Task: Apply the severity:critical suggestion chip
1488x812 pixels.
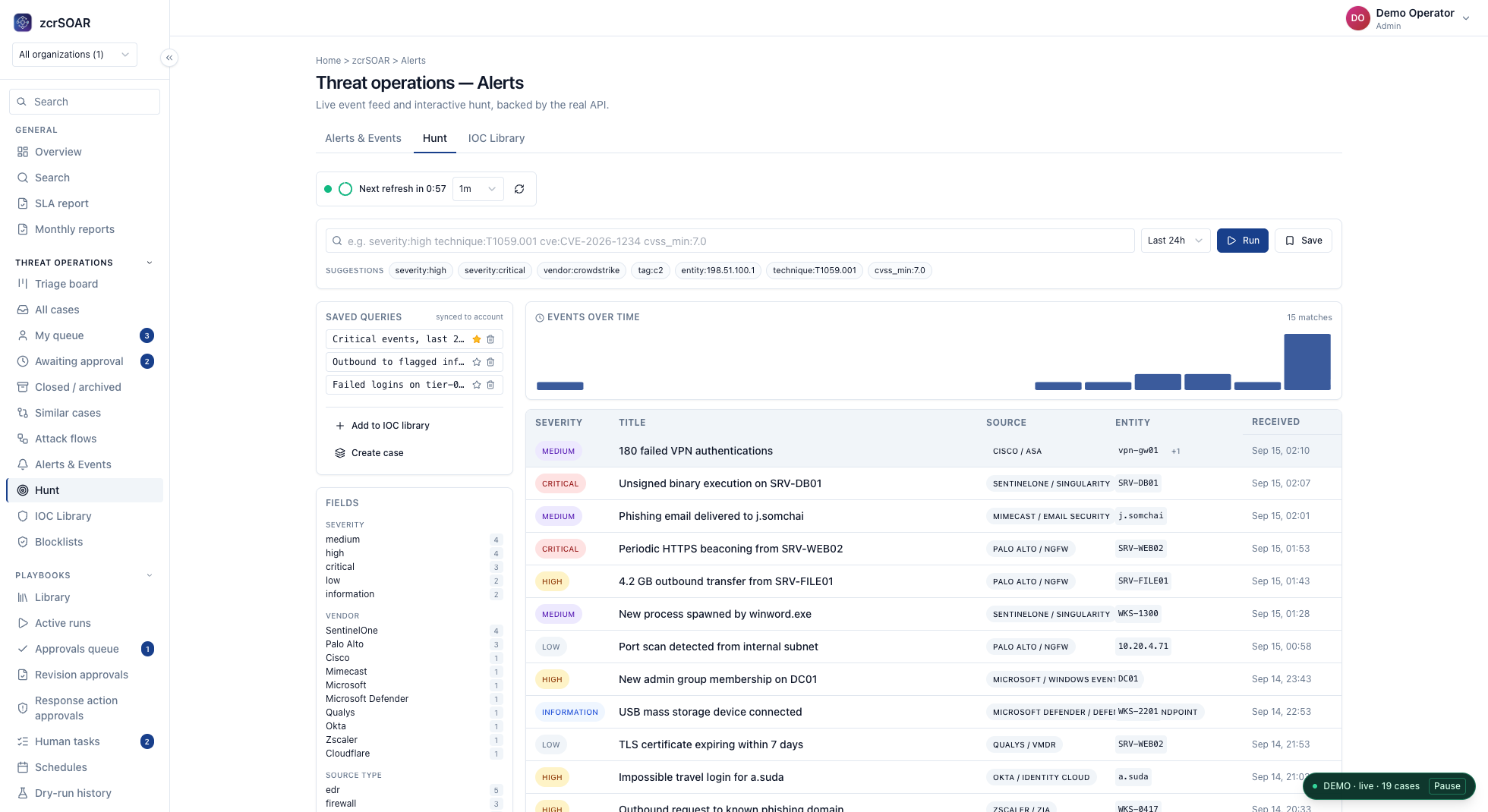Action: (495, 270)
